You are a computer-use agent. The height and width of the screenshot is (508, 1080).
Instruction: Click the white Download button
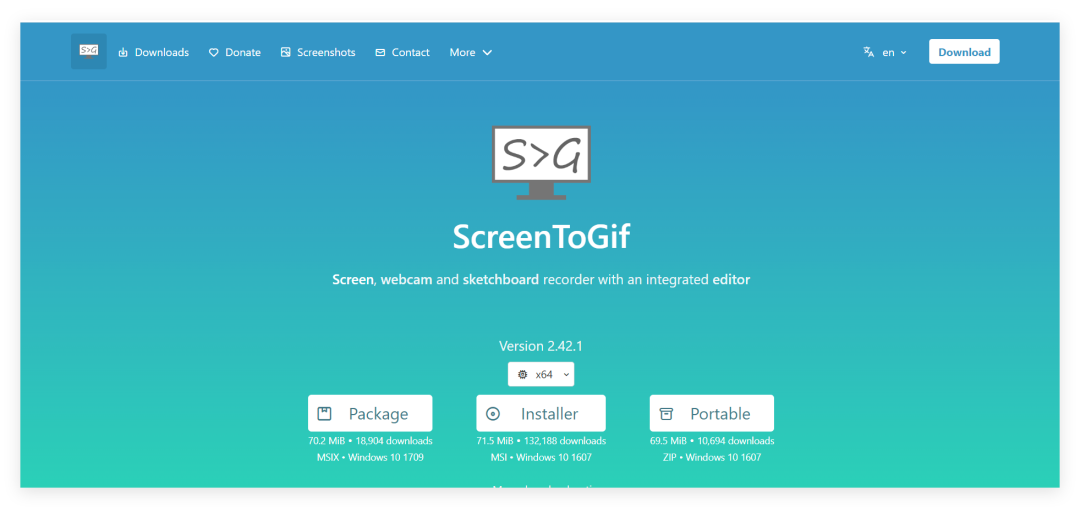(x=964, y=52)
